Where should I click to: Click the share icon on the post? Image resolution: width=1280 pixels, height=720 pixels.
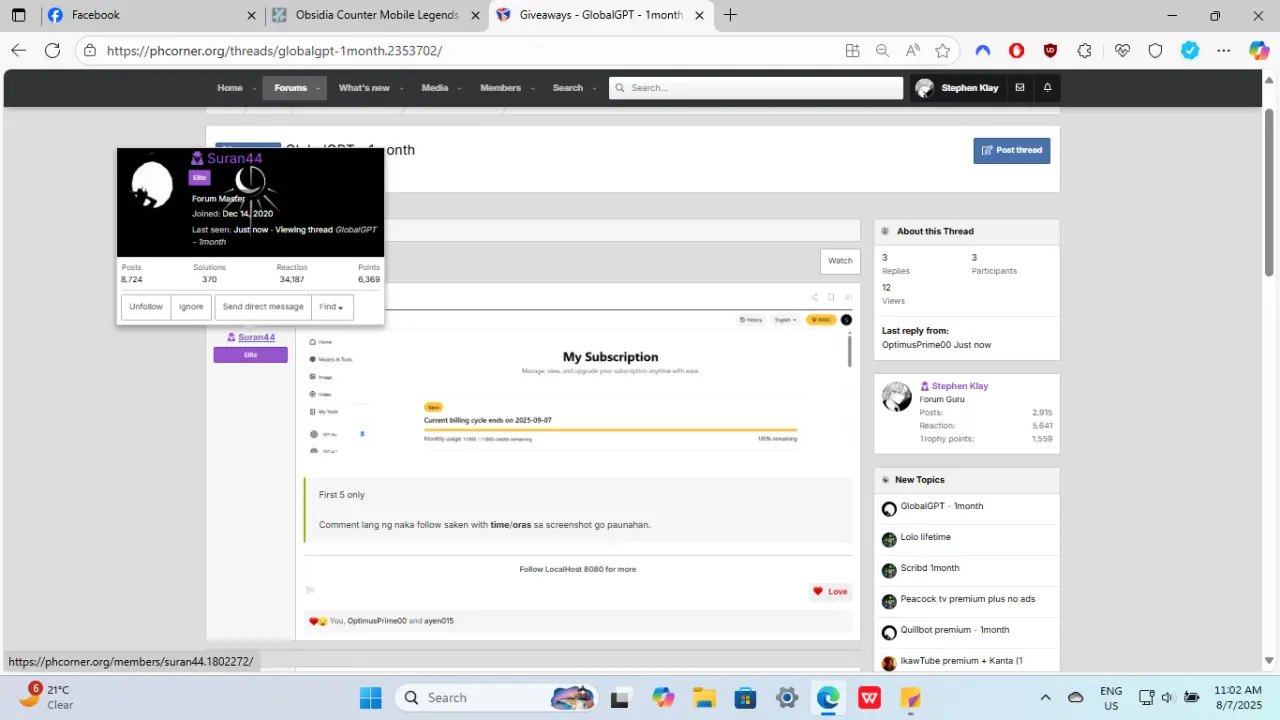[814, 297]
